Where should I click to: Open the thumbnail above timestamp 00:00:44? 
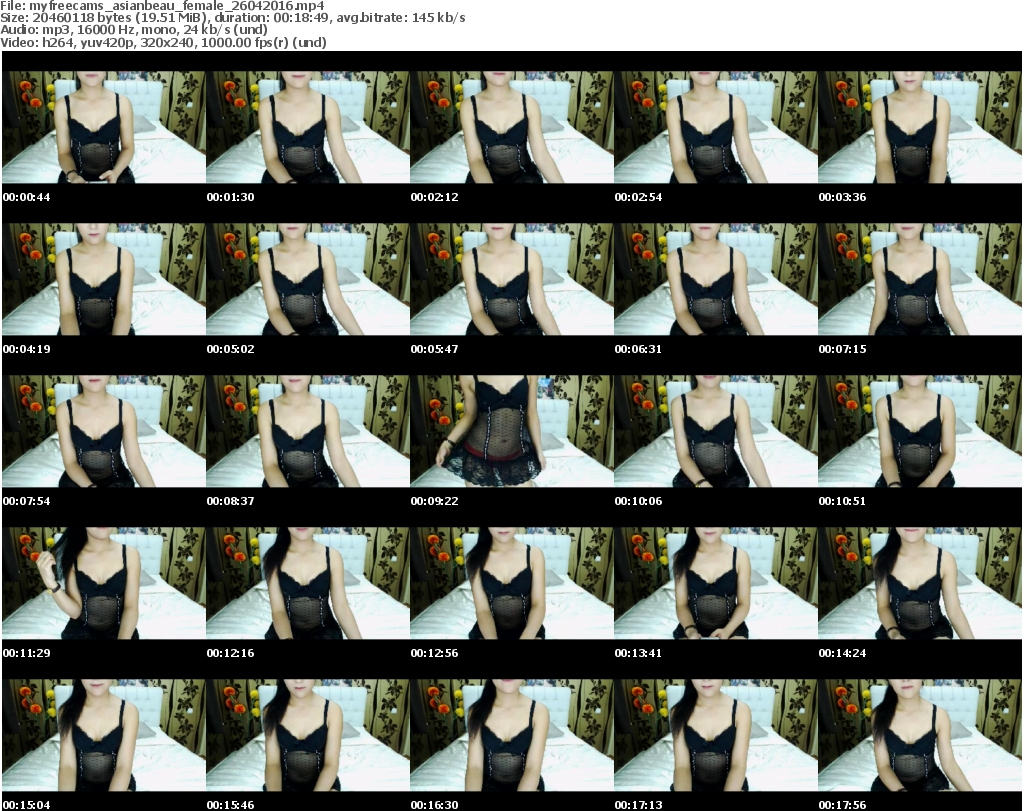tap(104, 127)
